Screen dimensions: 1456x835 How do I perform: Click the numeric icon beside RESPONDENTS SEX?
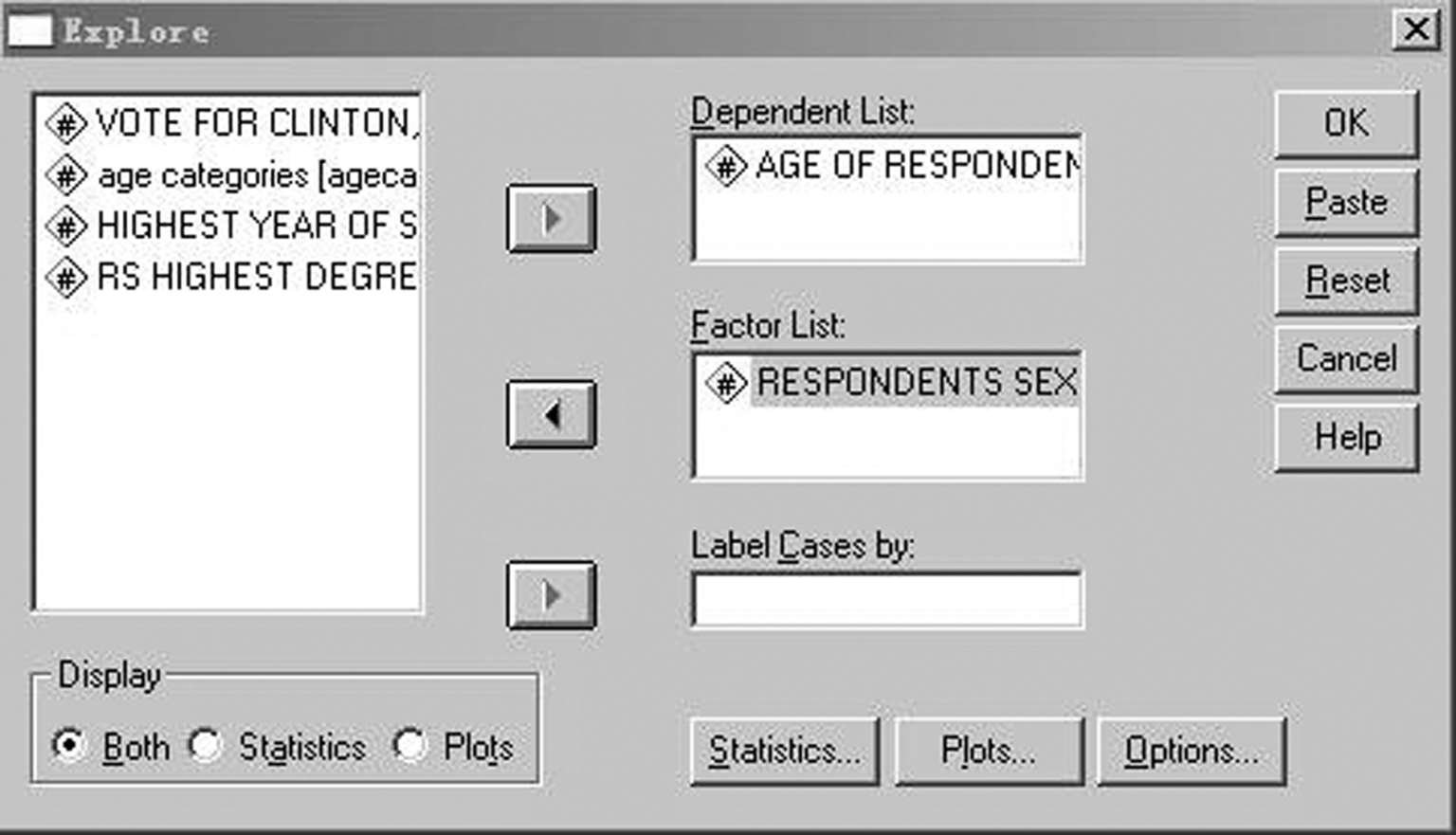pyautogui.click(x=726, y=383)
